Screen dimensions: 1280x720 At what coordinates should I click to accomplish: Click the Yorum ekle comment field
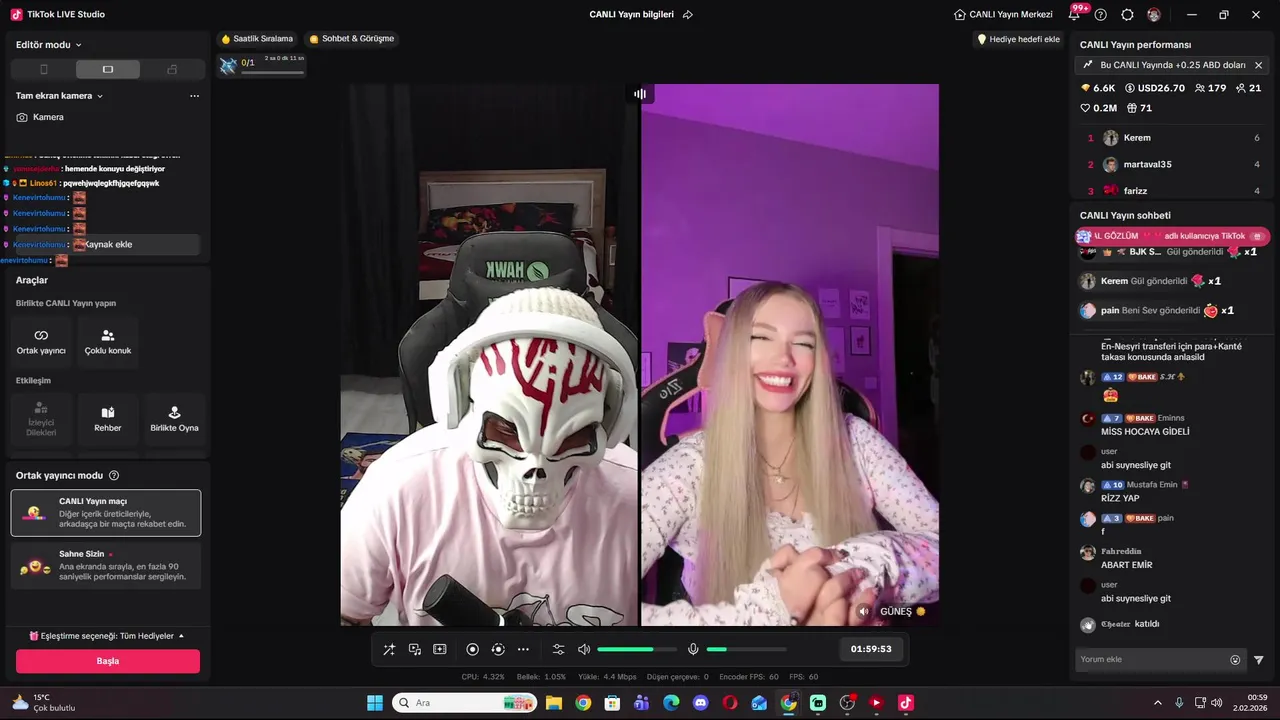point(1154,659)
